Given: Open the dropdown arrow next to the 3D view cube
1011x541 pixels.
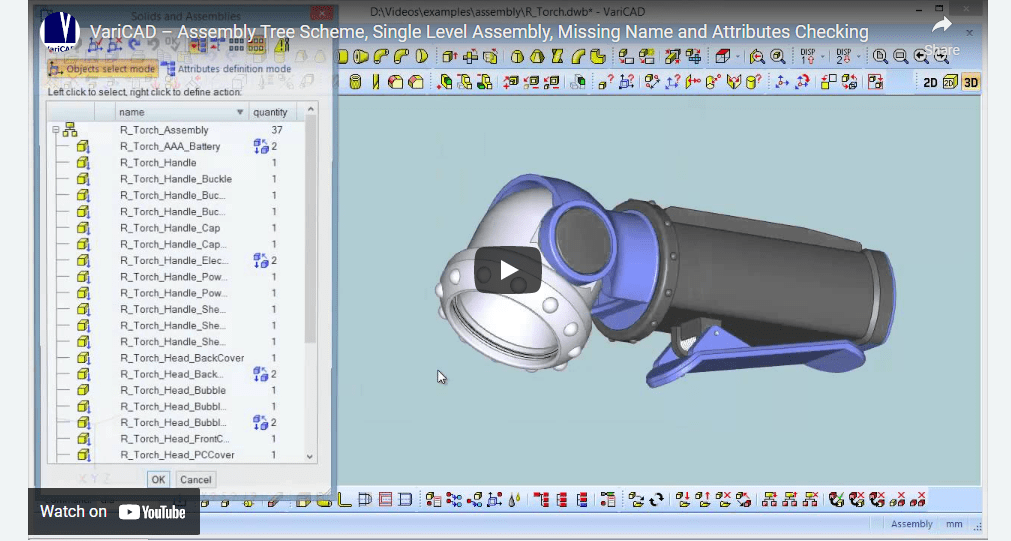Looking at the screenshot, I should tap(737, 57).
